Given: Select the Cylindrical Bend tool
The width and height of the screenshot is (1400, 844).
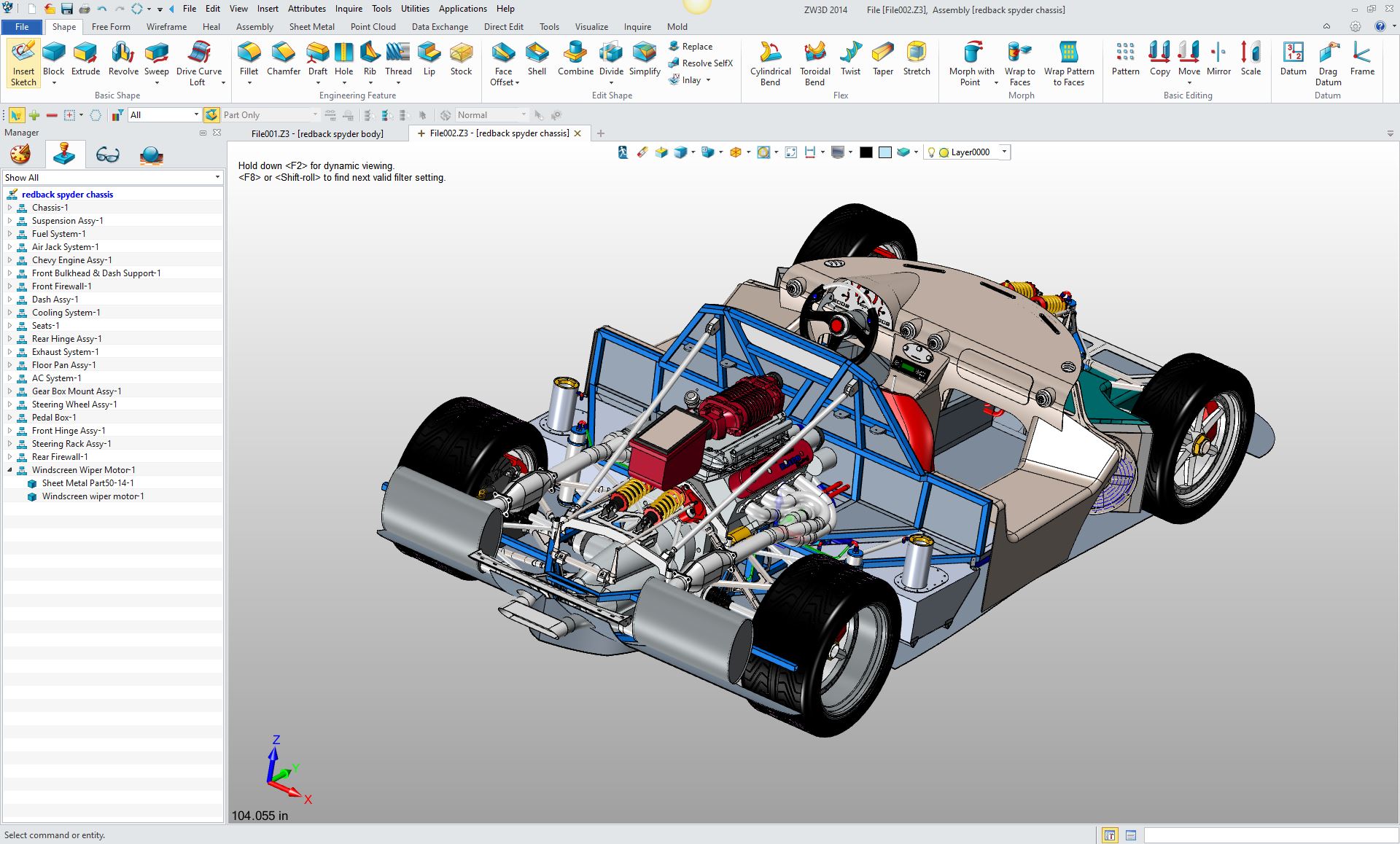Looking at the screenshot, I should tap(770, 63).
